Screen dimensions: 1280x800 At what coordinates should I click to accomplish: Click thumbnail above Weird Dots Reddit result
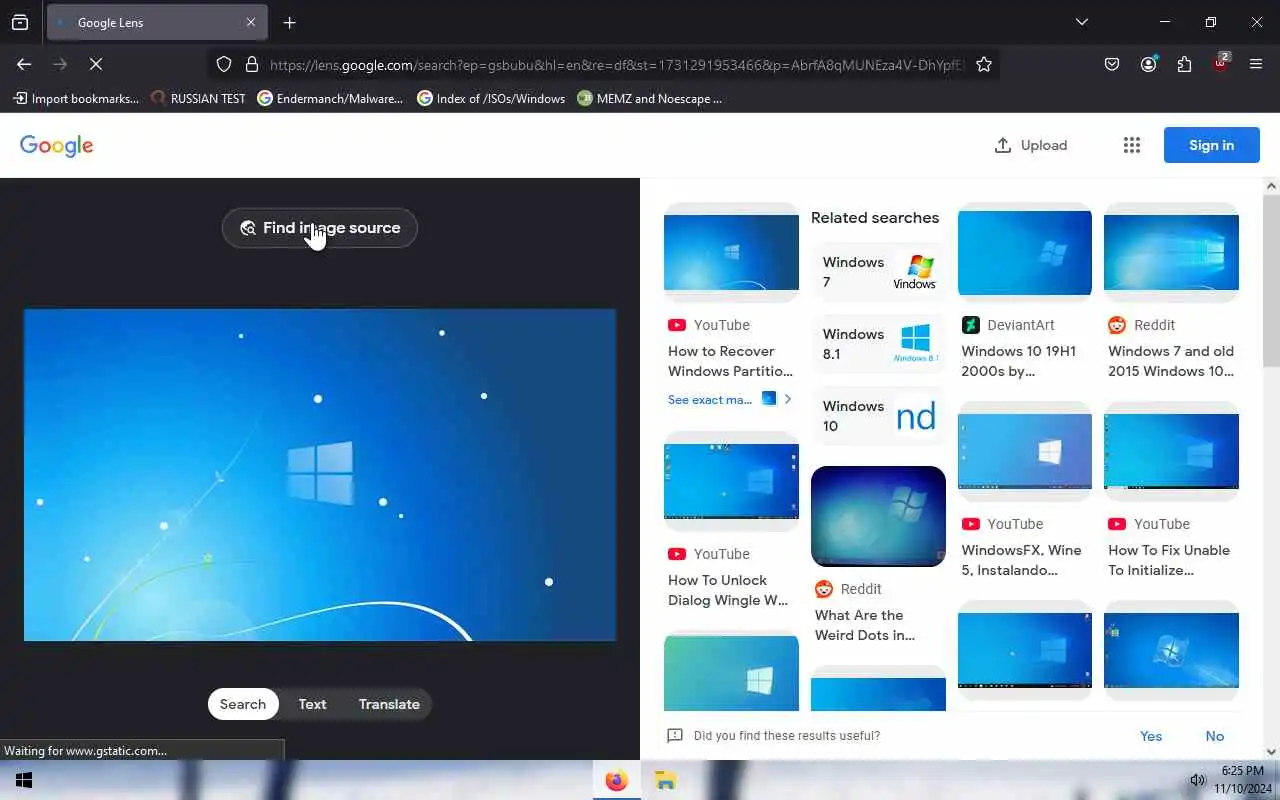point(878,516)
